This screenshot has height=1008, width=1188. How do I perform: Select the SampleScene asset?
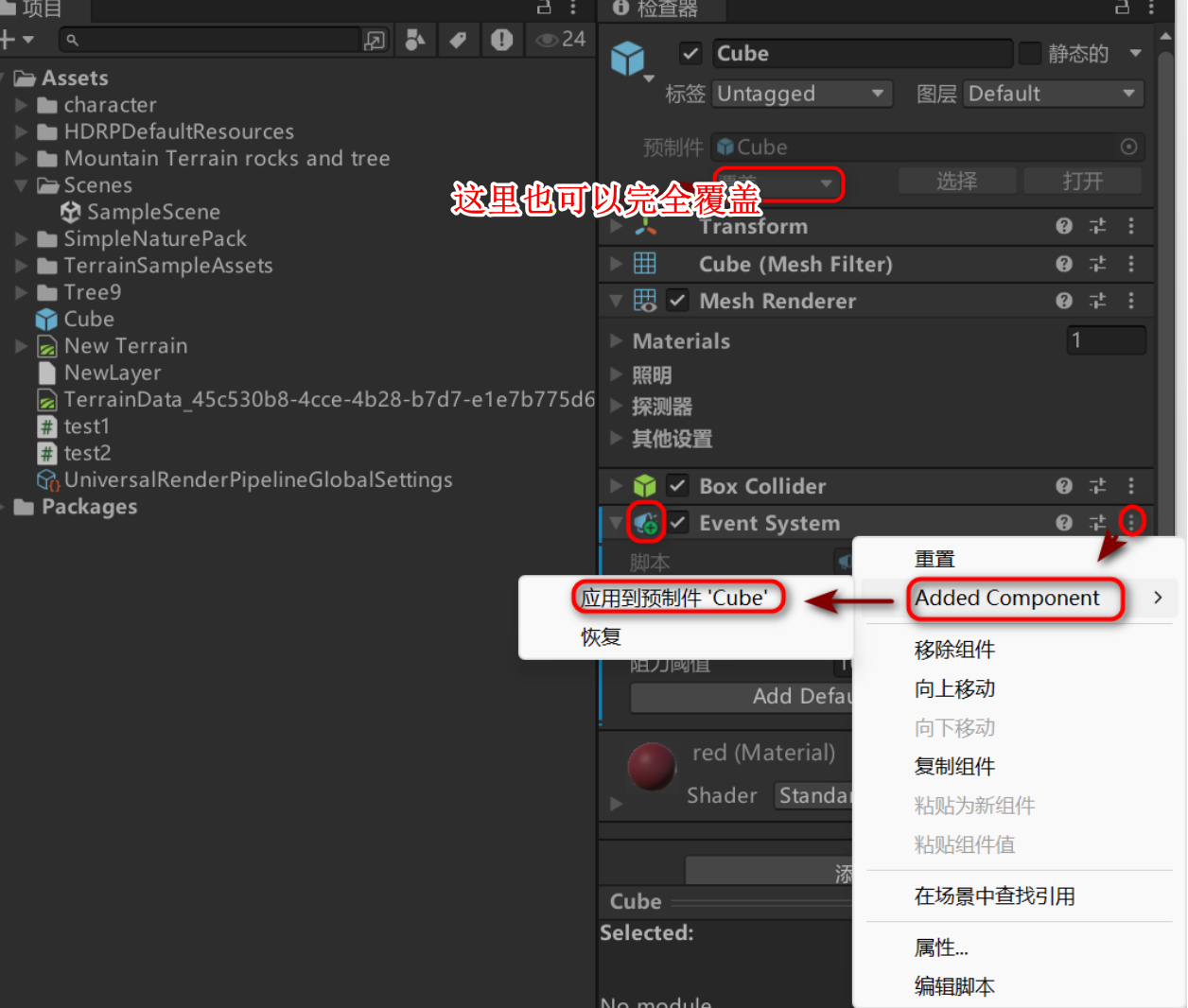pyautogui.click(x=140, y=212)
